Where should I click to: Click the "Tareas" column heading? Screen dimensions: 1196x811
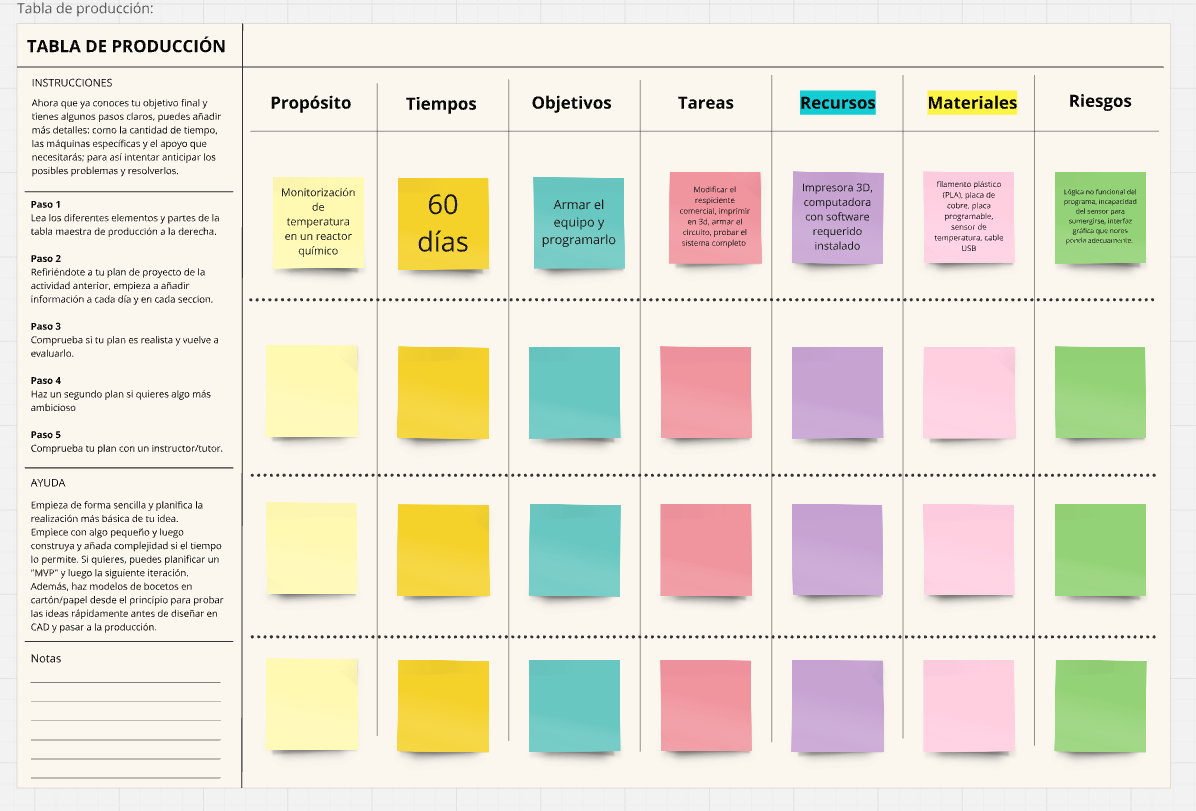(x=705, y=103)
